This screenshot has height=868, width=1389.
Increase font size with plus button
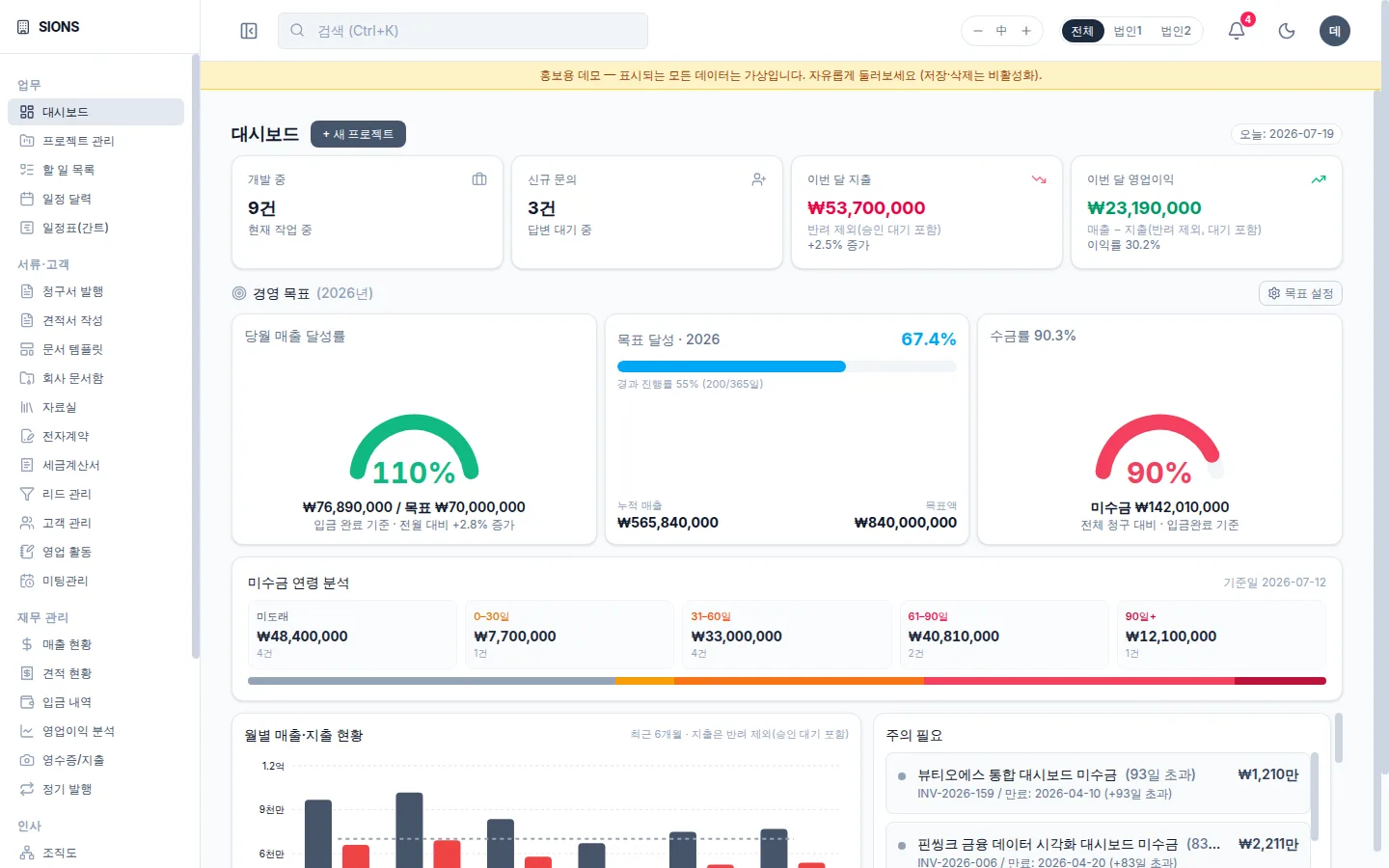pos(1026,31)
